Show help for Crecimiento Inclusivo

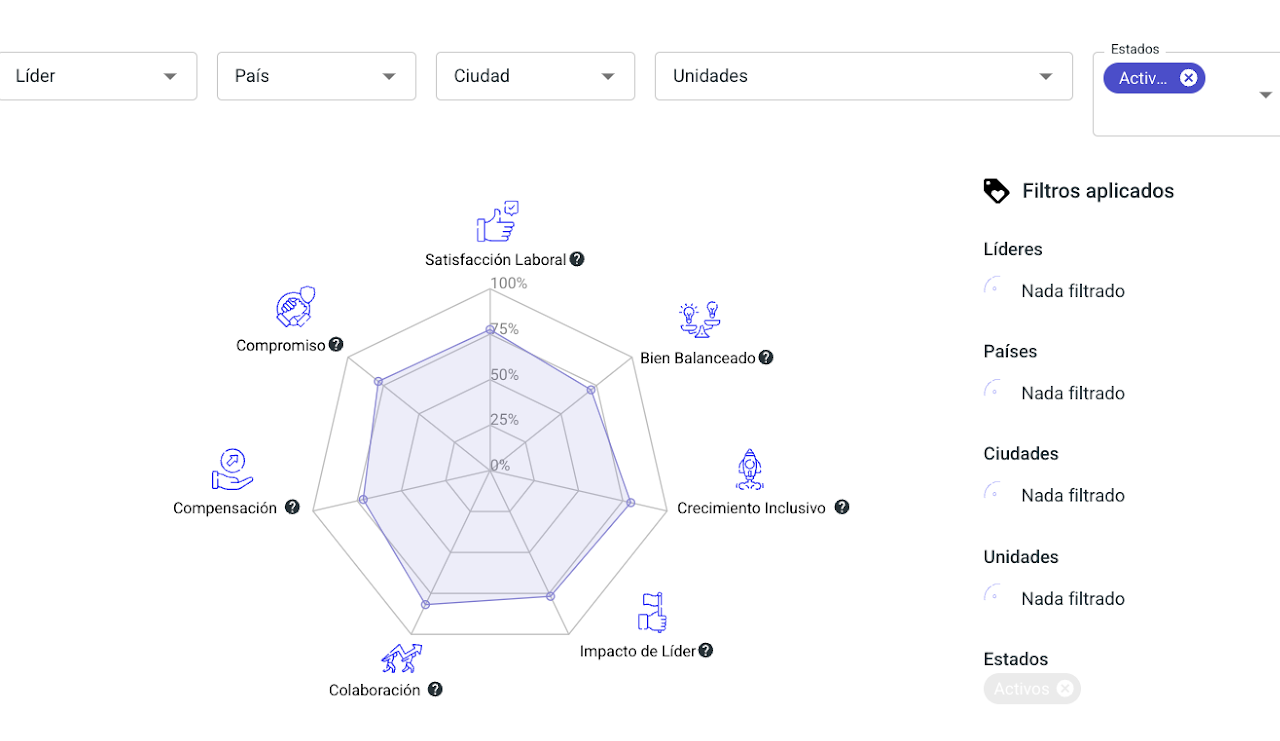click(842, 507)
